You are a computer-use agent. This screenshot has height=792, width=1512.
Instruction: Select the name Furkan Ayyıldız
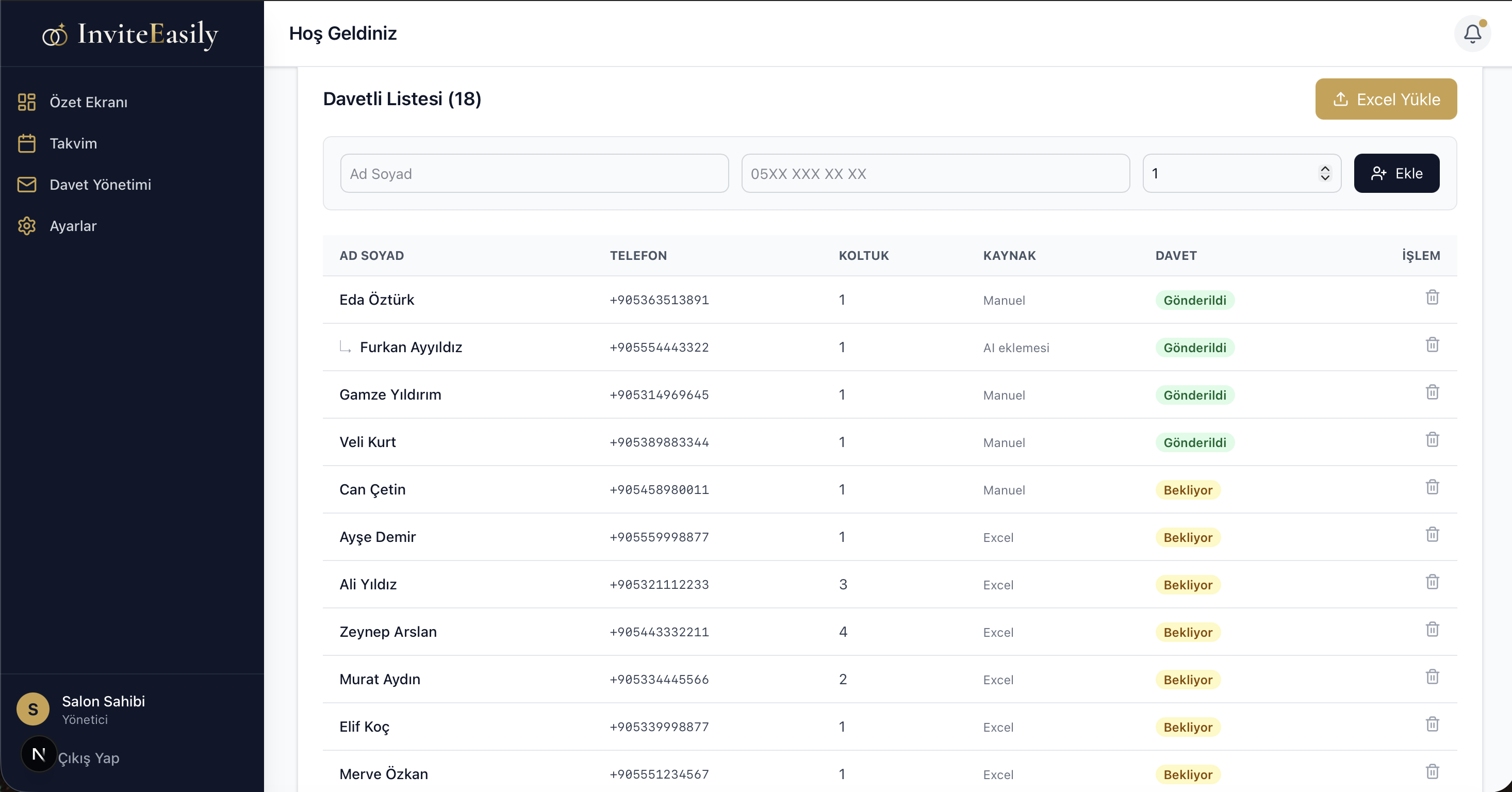411,348
